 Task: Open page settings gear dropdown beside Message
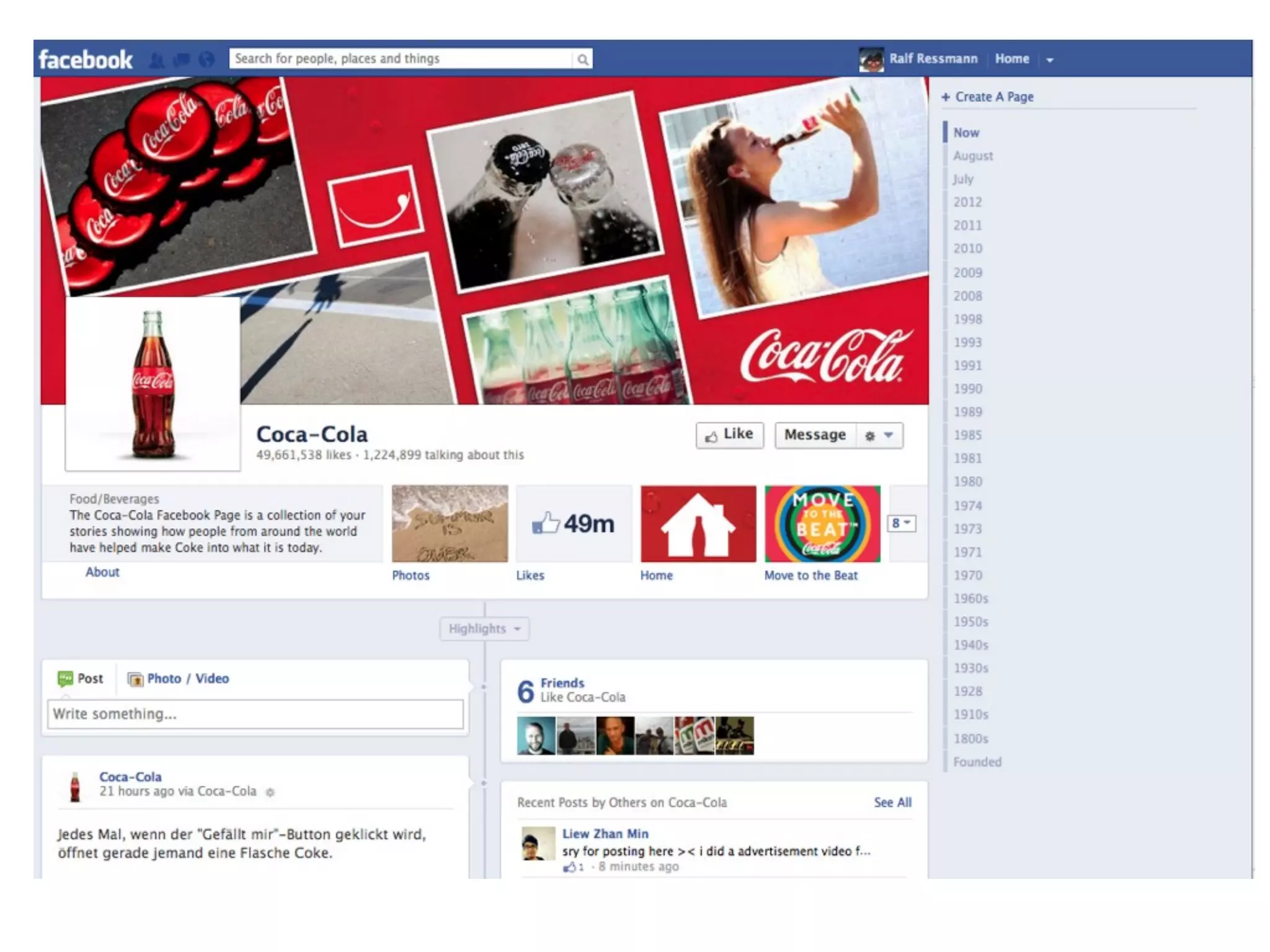879,436
